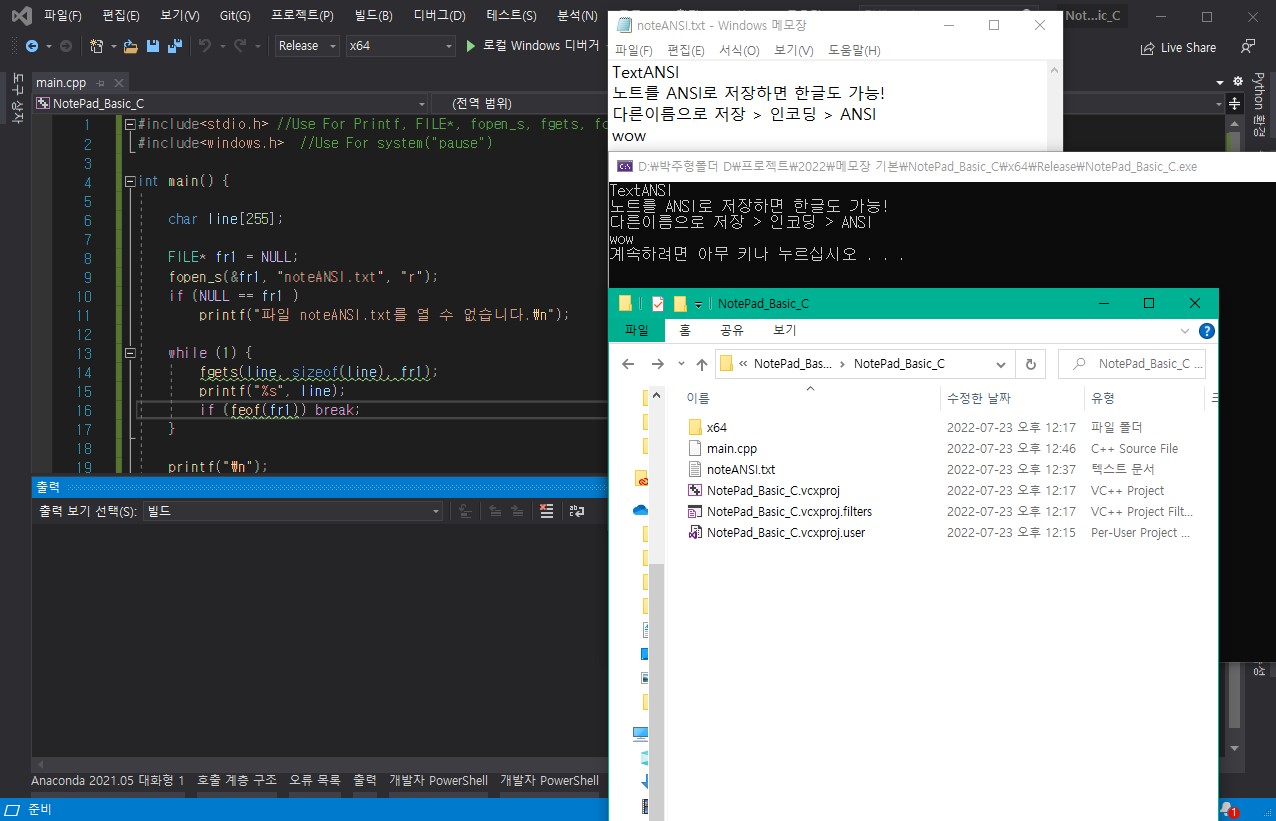The image size is (1276, 821).
Task: Open the Explorer help question mark icon
Action: [x=1207, y=331]
